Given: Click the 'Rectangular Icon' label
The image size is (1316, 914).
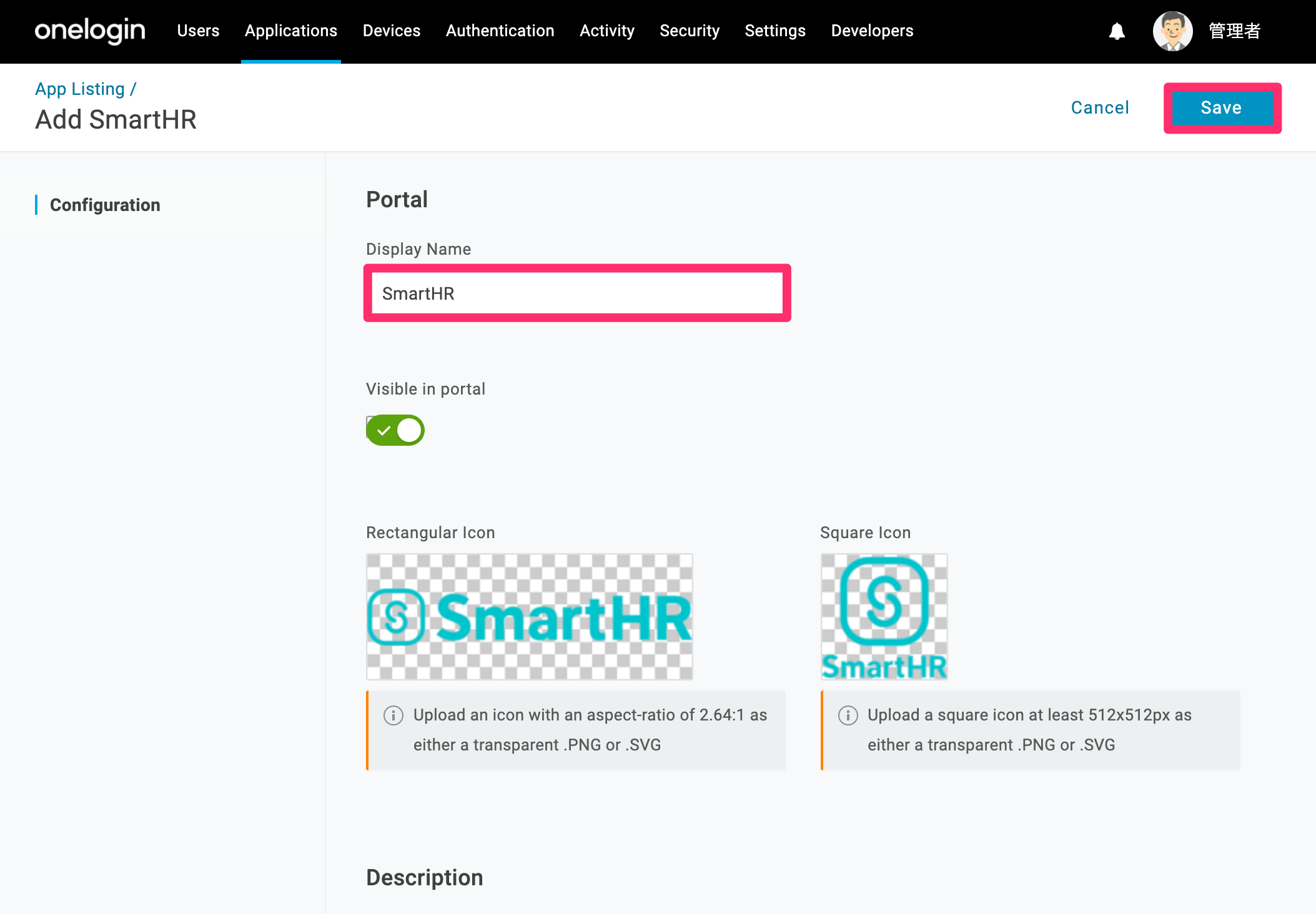Looking at the screenshot, I should click(430, 533).
